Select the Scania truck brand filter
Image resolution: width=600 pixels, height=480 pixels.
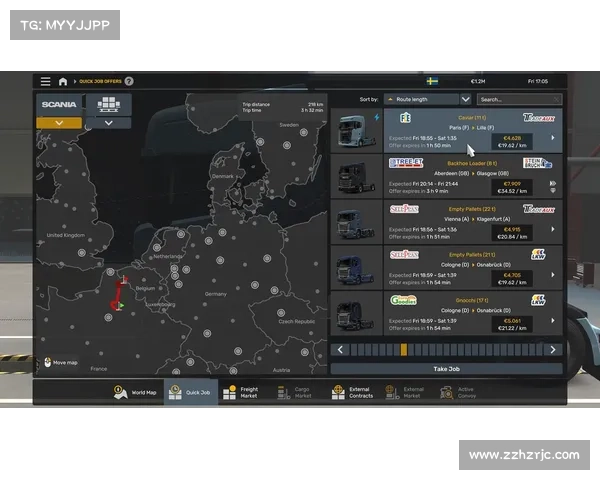pos(59,104)
